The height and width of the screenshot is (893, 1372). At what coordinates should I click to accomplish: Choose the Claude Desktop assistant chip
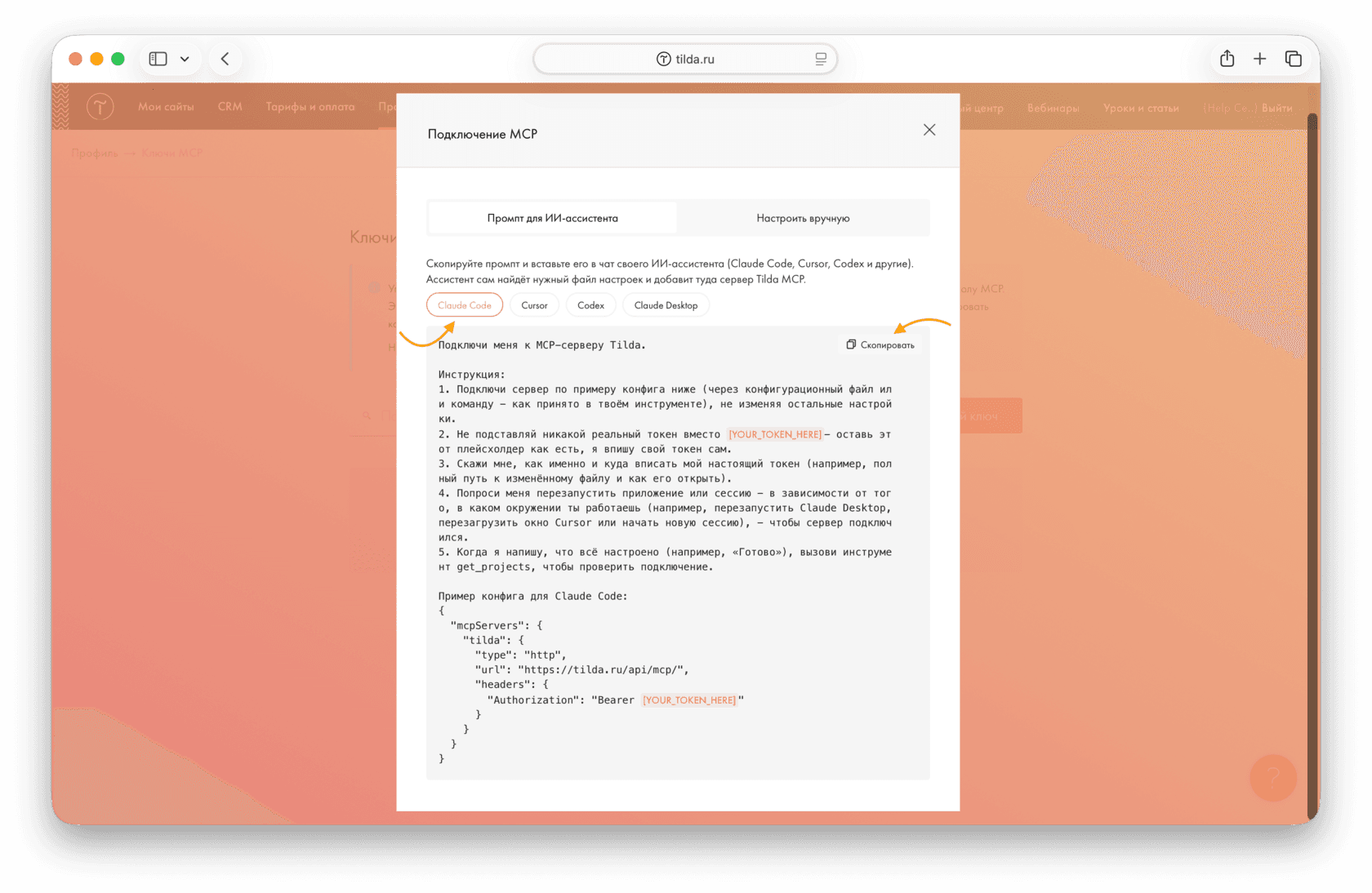coord(666,305)
